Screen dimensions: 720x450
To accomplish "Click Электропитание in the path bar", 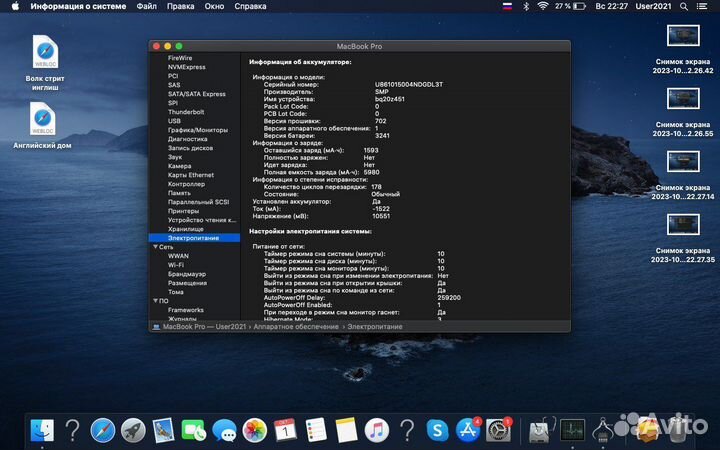I will (x=375, y=326).
